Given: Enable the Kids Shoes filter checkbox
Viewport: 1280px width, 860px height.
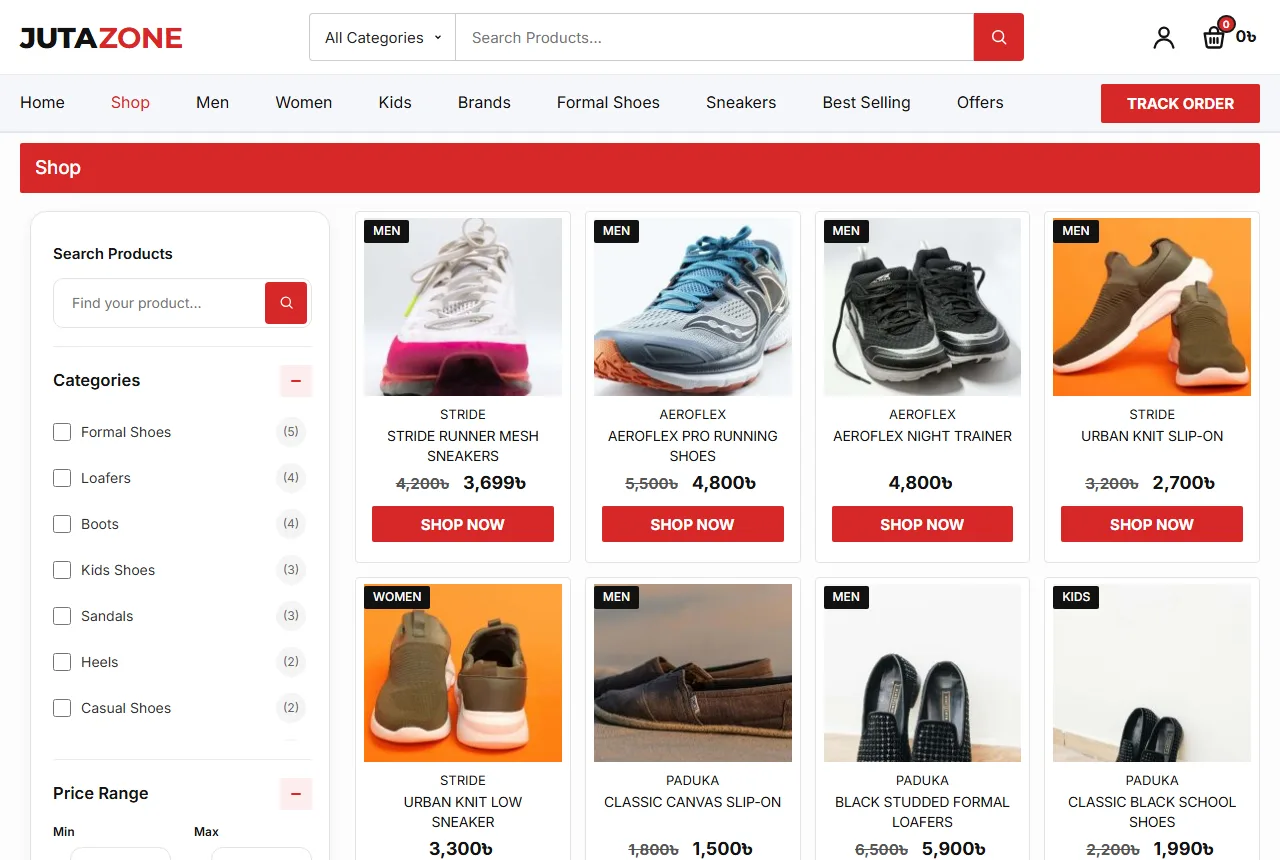Looking at the screenshot, I should coord(62,570).
